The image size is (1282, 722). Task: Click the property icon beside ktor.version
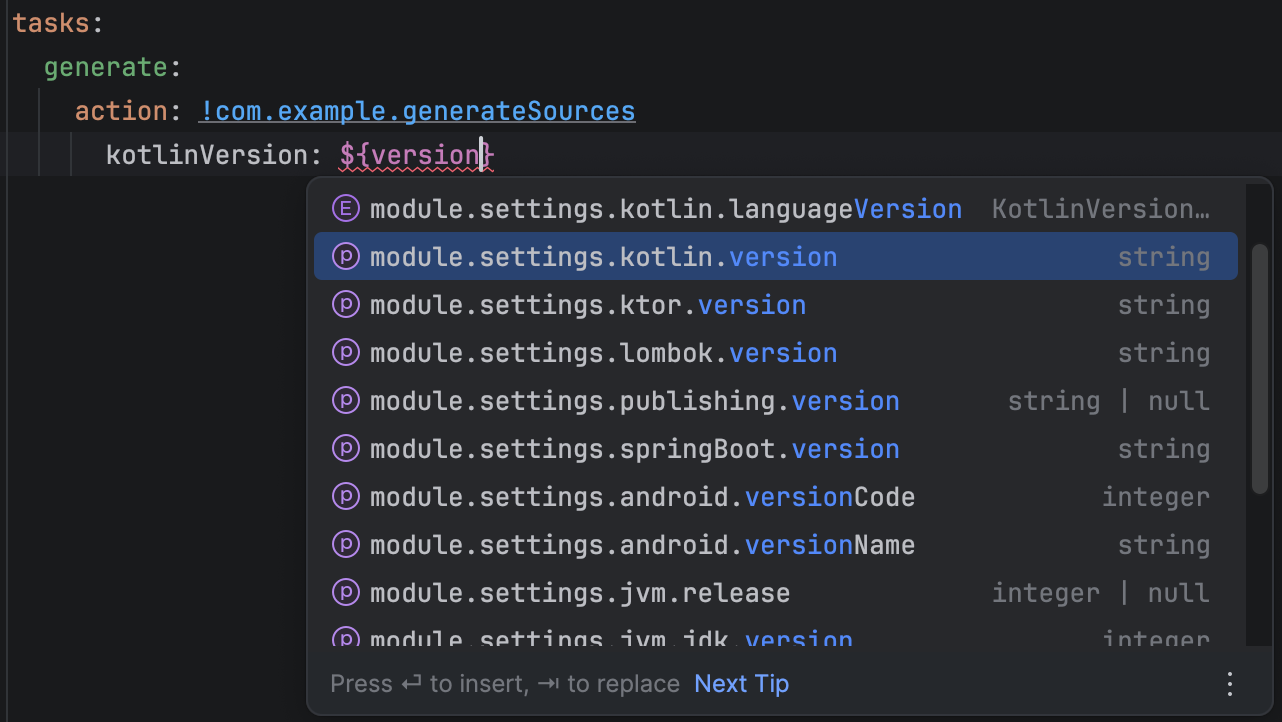click(345, 305)
